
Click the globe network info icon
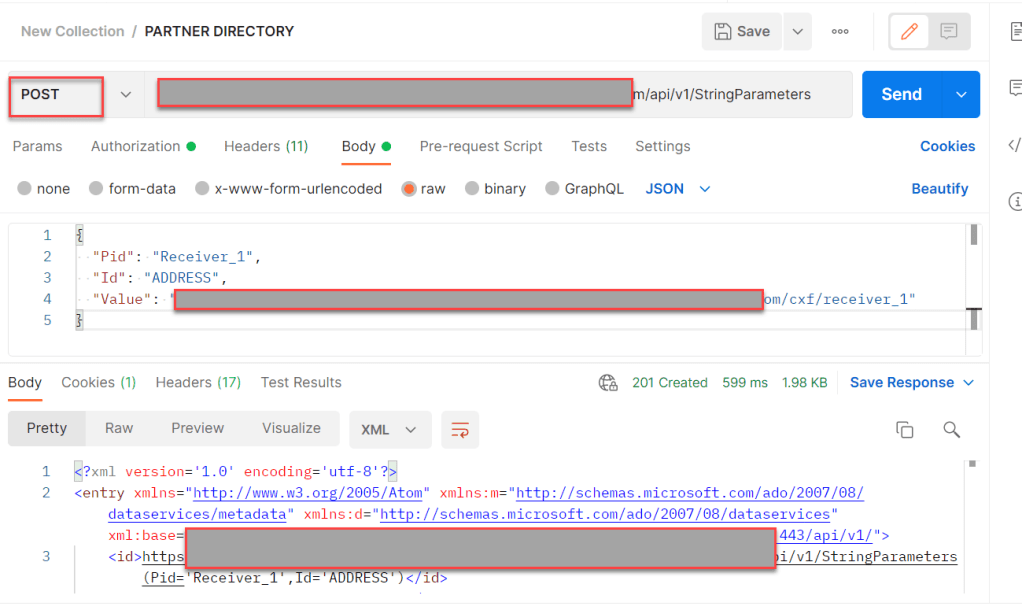coord(607,383)
